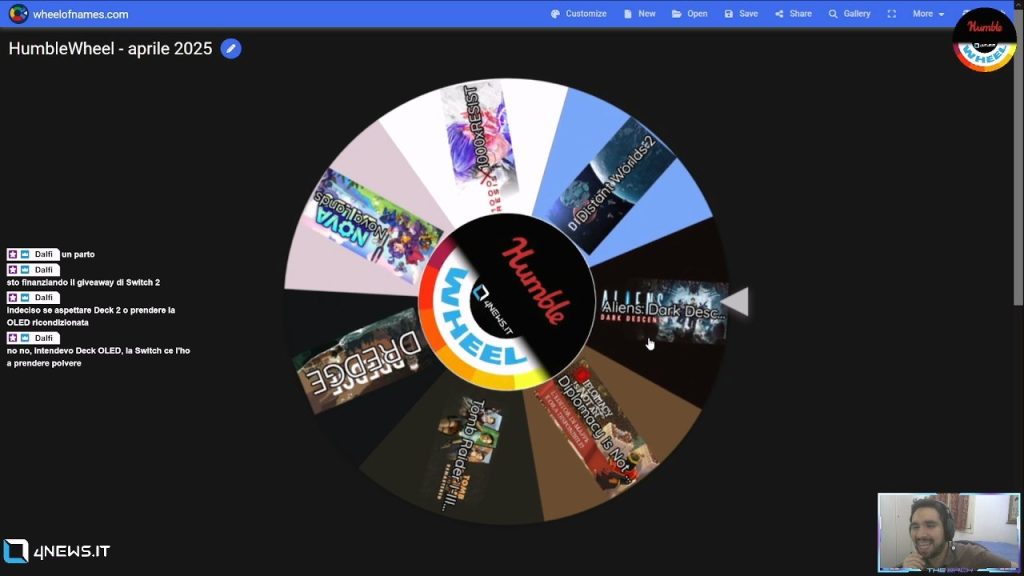Click the Aliens: Dark Descent wheel slice
1024x576 pixels.
(x=663, y=310)
